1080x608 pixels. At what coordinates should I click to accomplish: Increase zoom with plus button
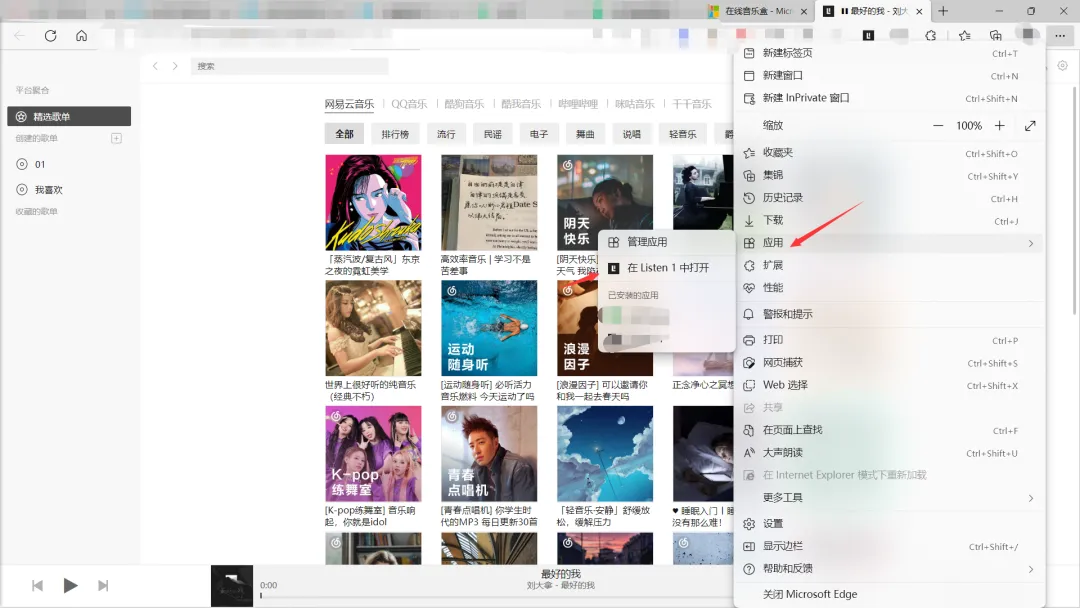pyautogui.click(x=999, y=125)
